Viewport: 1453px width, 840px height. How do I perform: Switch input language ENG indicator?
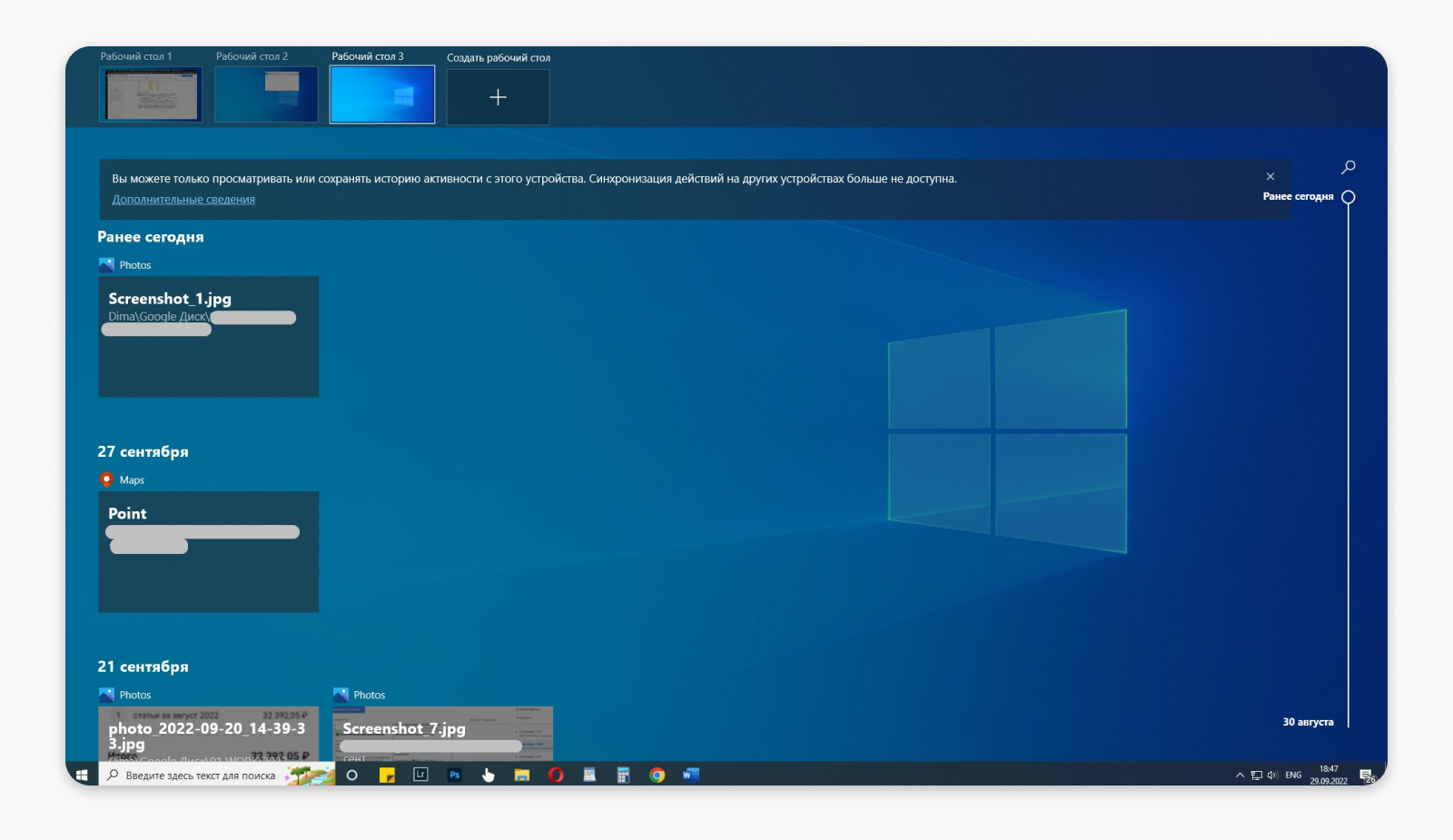click(1293, 776)
